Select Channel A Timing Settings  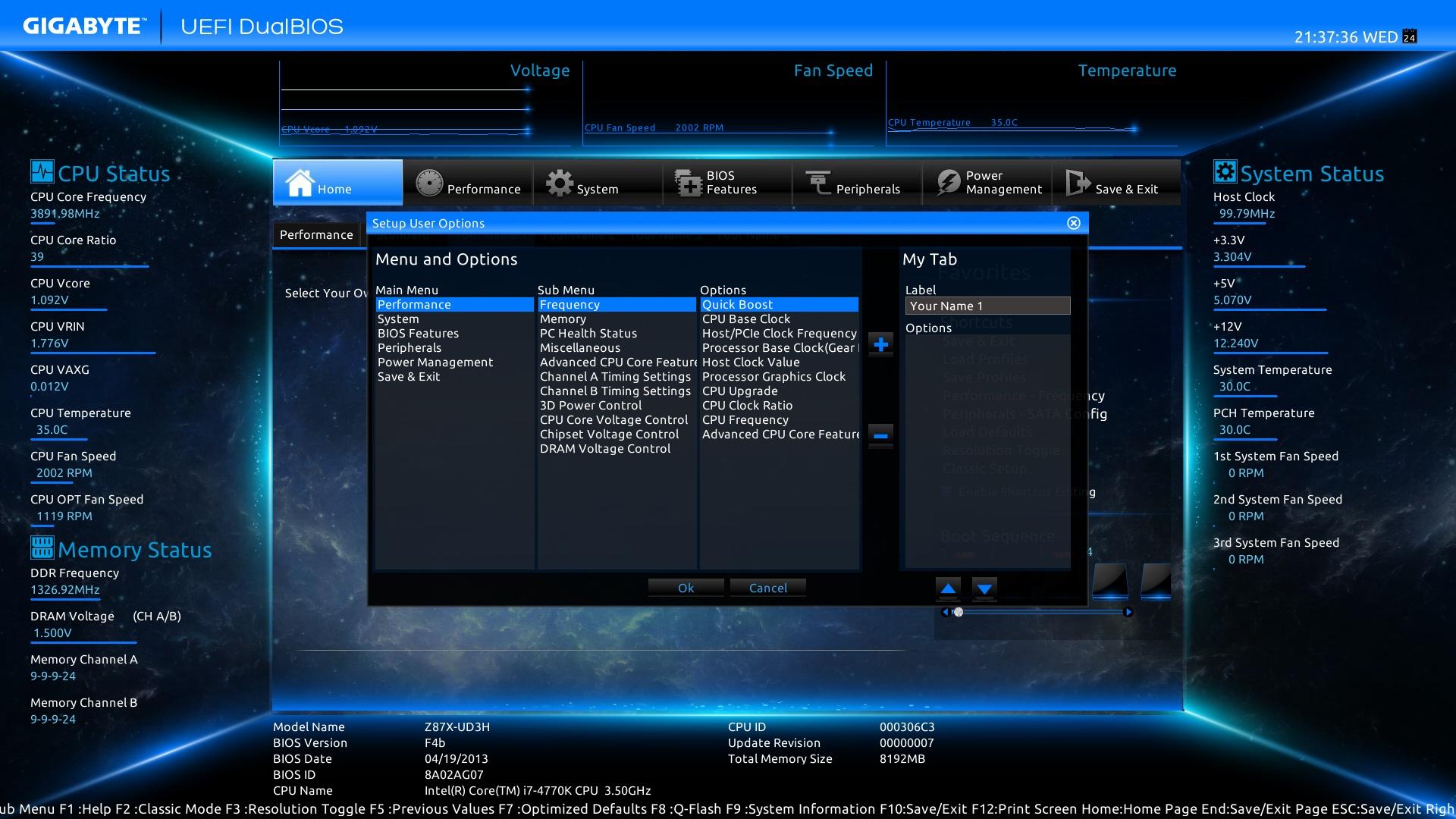[x=617, y=377]
